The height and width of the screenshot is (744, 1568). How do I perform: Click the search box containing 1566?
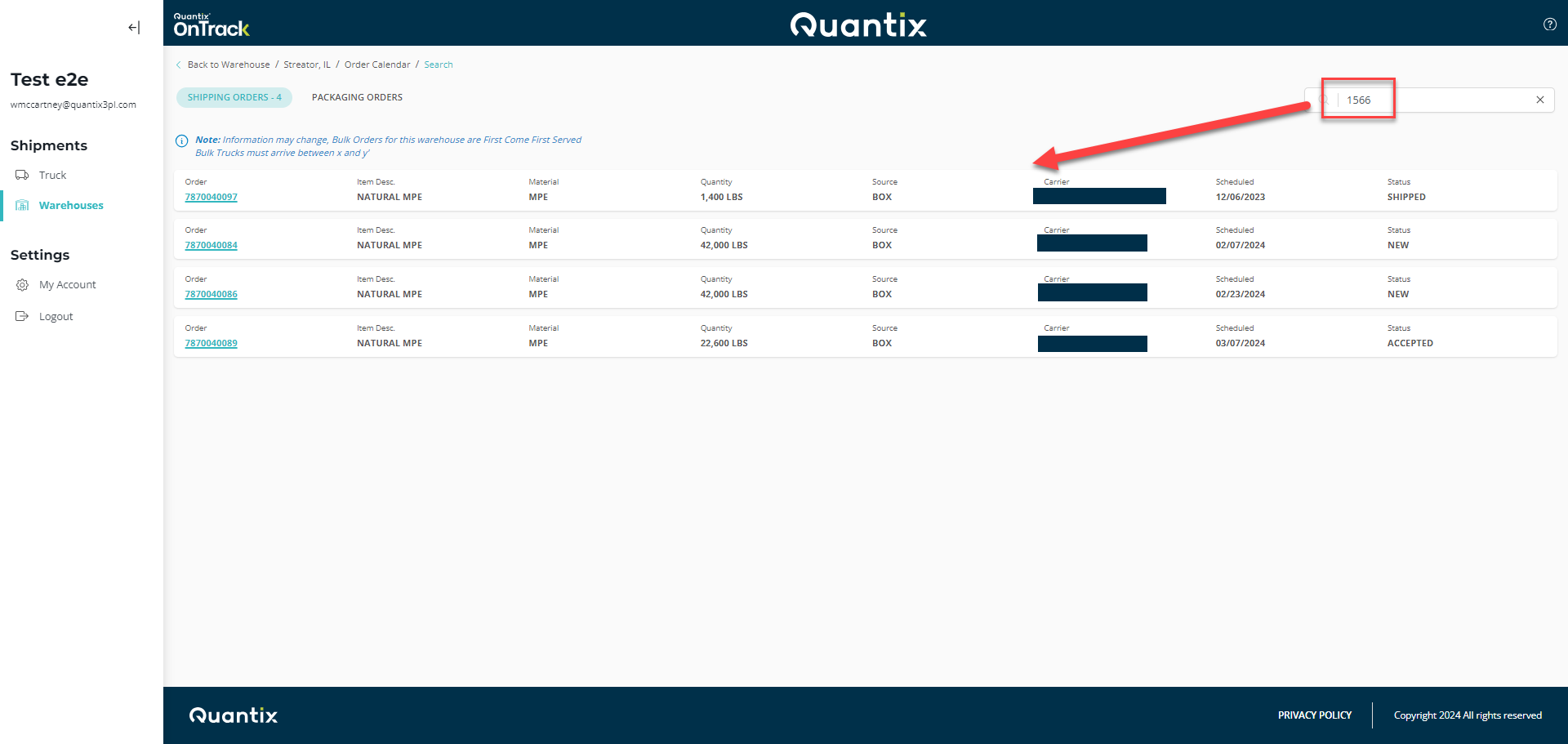(x=1437, y=100)
